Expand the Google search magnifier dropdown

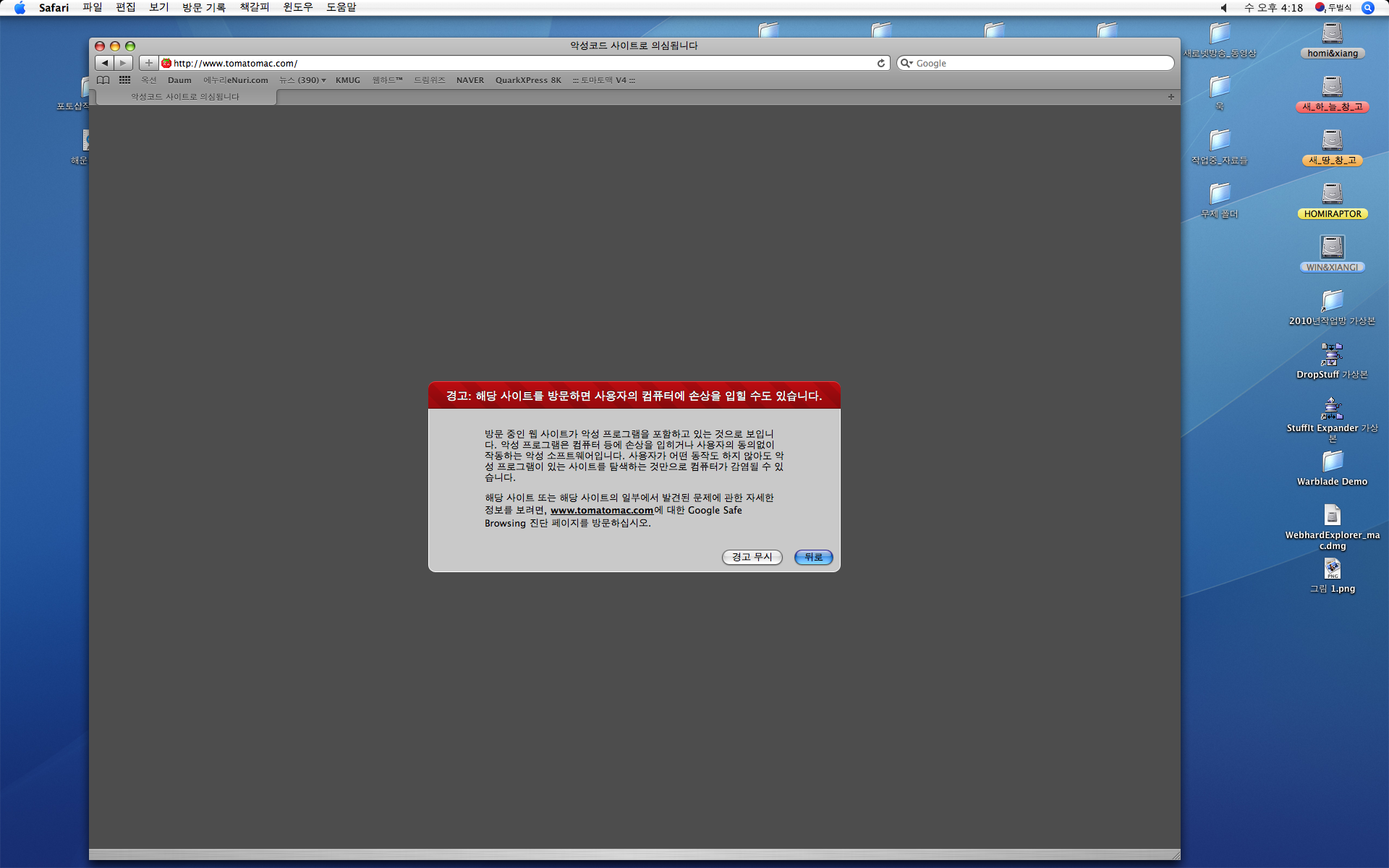pos(906,63)
